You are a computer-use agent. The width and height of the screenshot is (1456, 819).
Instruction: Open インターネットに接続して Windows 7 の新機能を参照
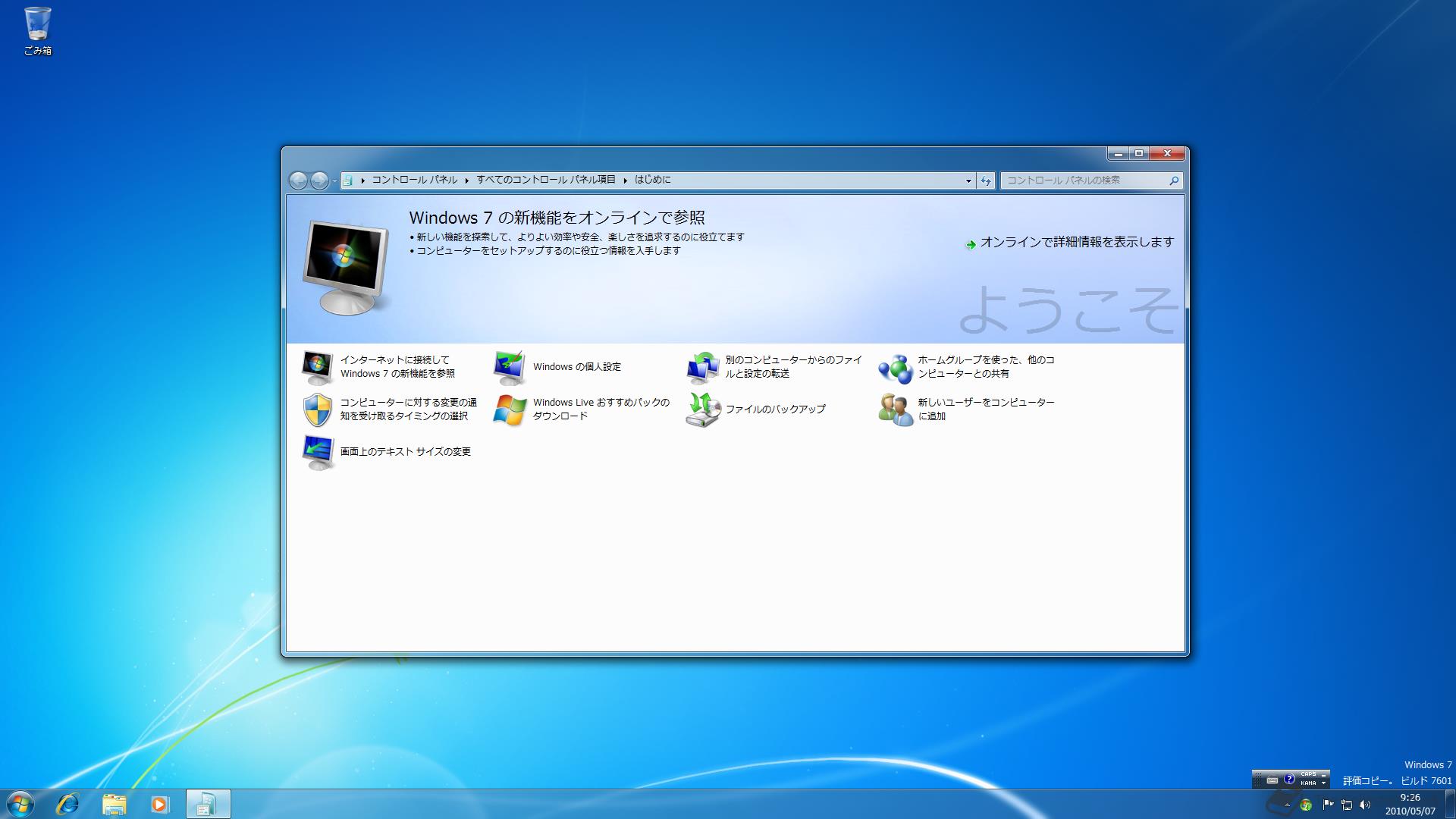pyautogui.click(x=397, y=367)
